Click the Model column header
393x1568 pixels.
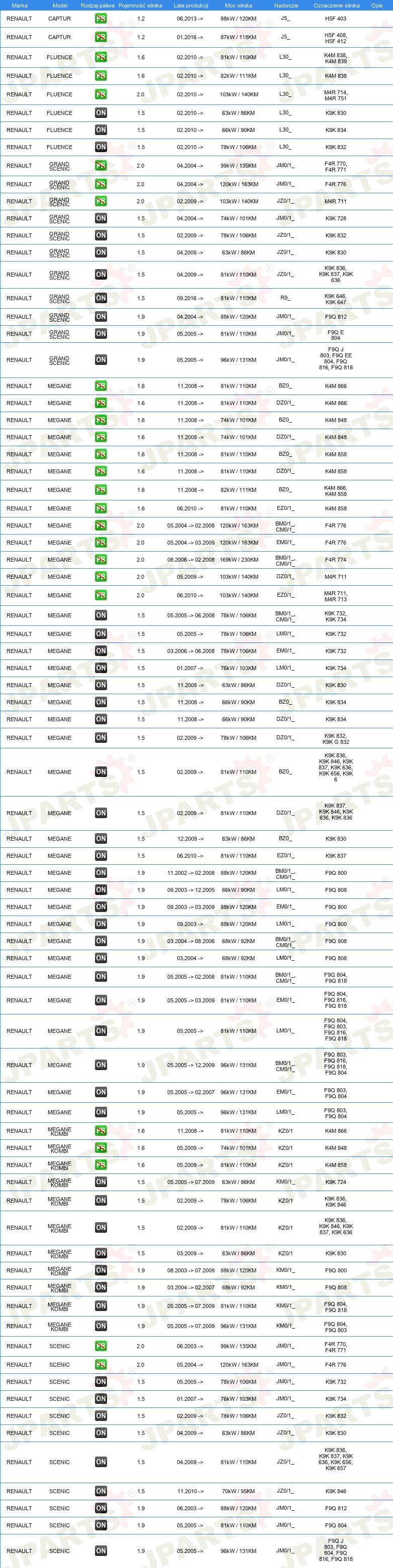coord(60,6)
